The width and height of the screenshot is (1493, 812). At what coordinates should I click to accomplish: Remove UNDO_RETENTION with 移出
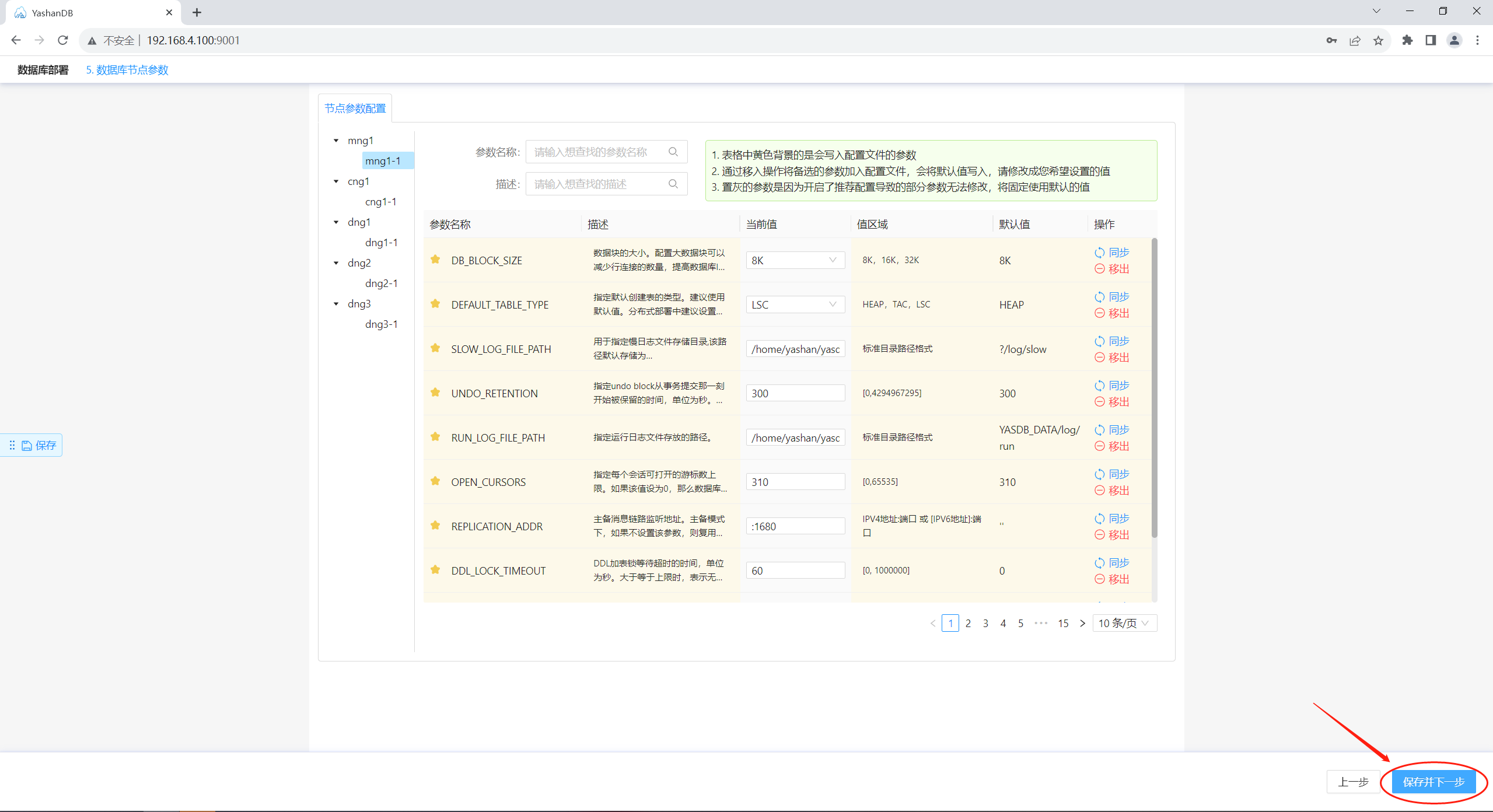(1112, 402)
